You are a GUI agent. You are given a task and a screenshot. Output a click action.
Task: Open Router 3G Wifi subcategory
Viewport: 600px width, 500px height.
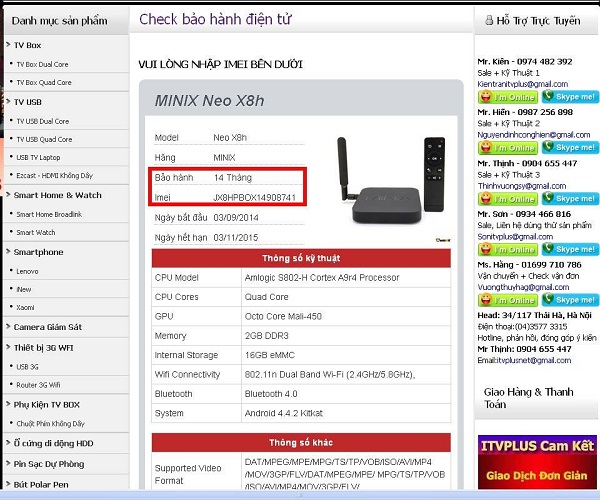click(38, 385)
